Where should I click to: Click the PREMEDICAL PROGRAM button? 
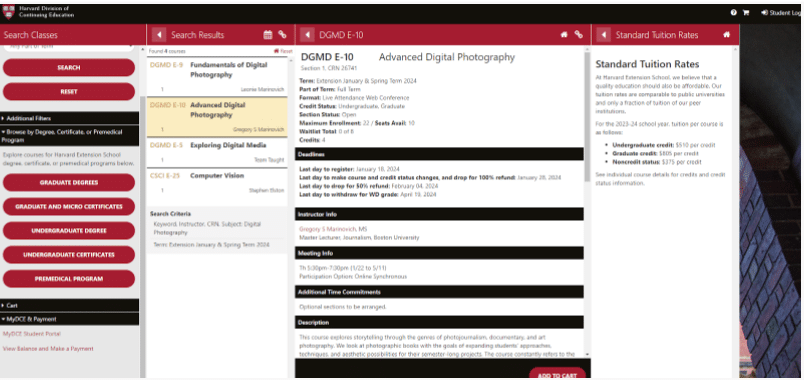click(69, 279)
